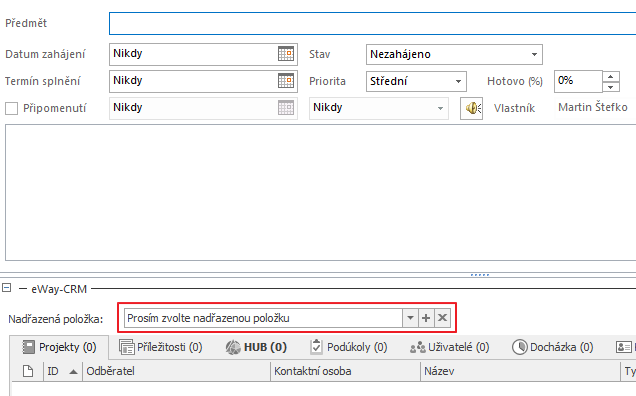Increase Hotovo percentage with up arrow
The image size is (636, 396).
coord(611,76)
